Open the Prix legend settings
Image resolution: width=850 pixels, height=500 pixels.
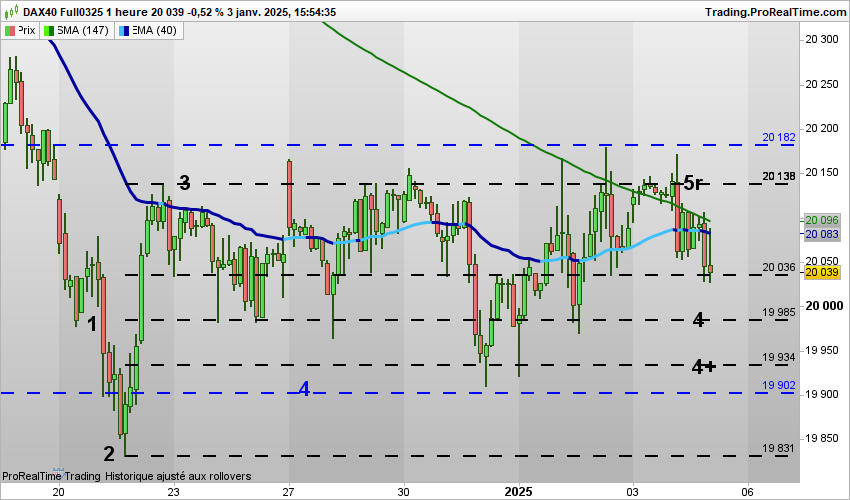21,31
